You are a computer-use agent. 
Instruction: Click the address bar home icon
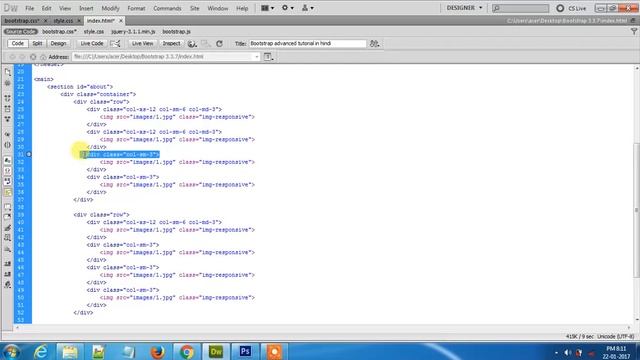coord(43,57)
